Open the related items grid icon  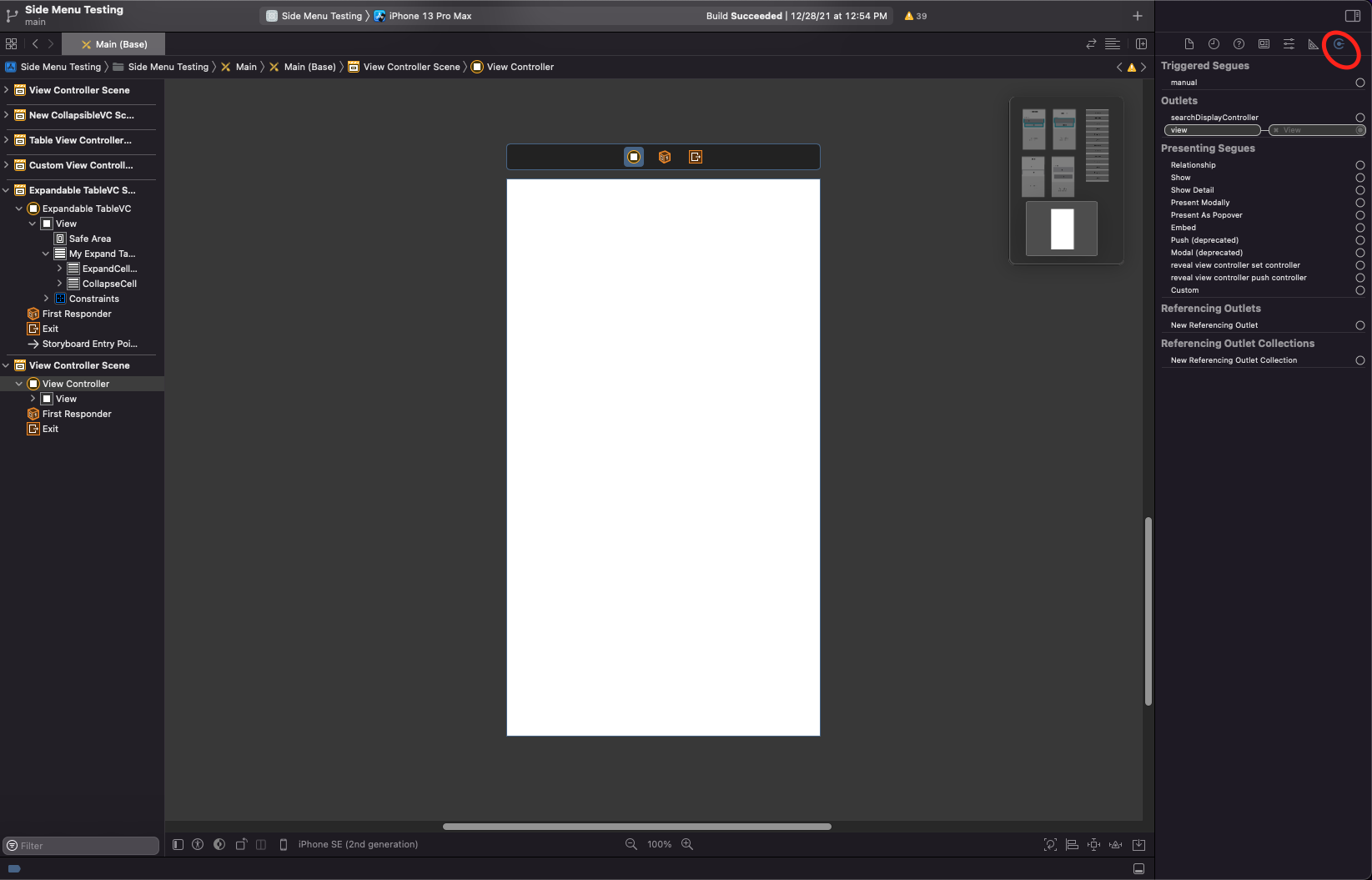point(11,44)
